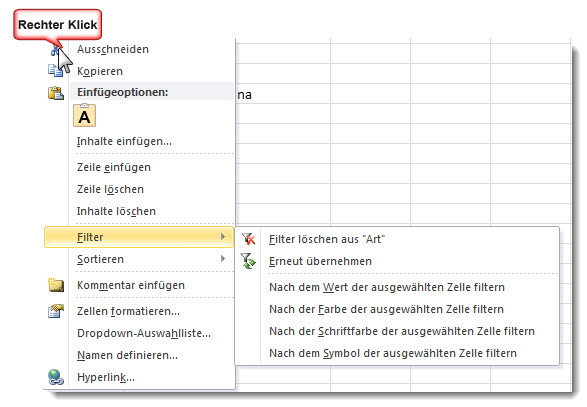Select Zeile löschen menu entry
587x407 pixels.
[x=110, y=189]
